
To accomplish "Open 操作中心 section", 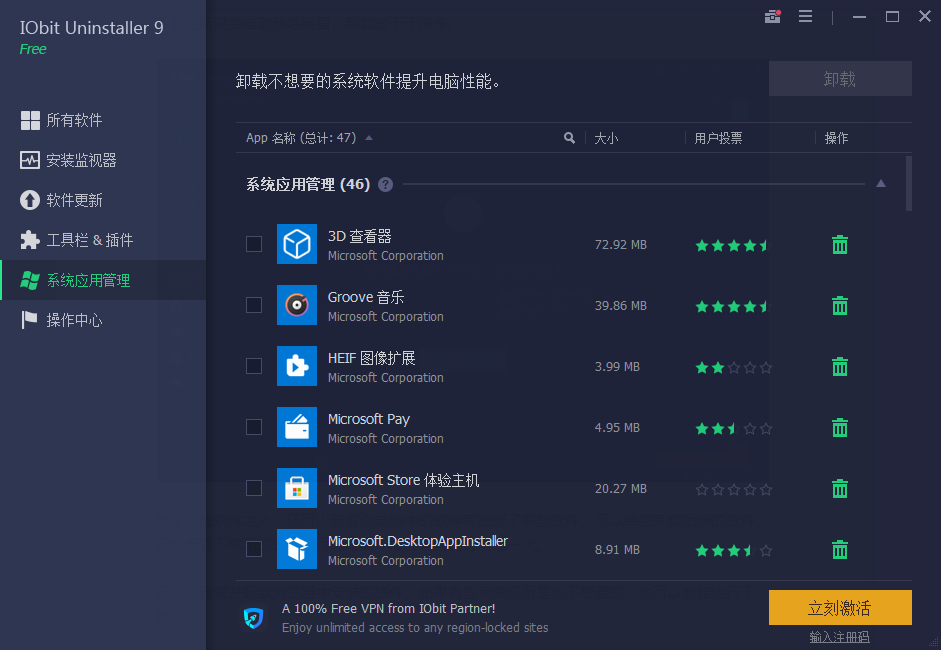I will tap(103, 320).
